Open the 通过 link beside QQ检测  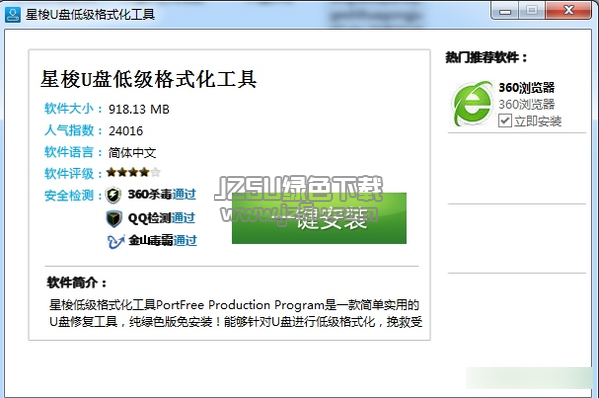[183, 218]
